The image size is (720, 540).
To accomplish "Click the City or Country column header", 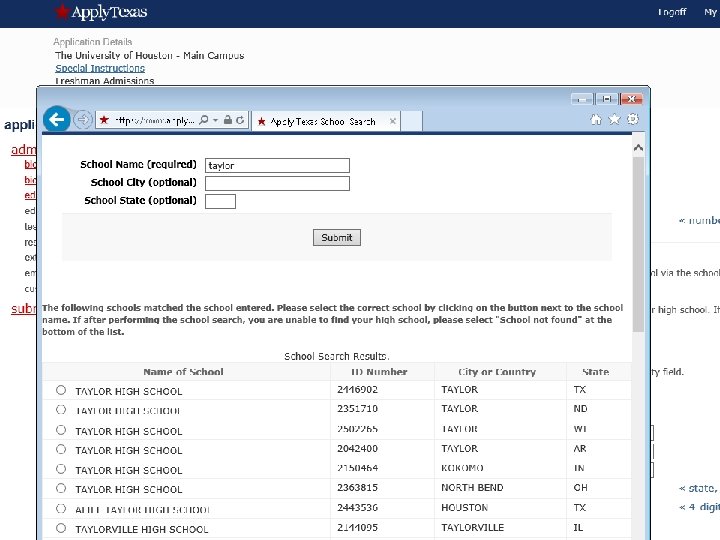I will [x=497, y=371].
